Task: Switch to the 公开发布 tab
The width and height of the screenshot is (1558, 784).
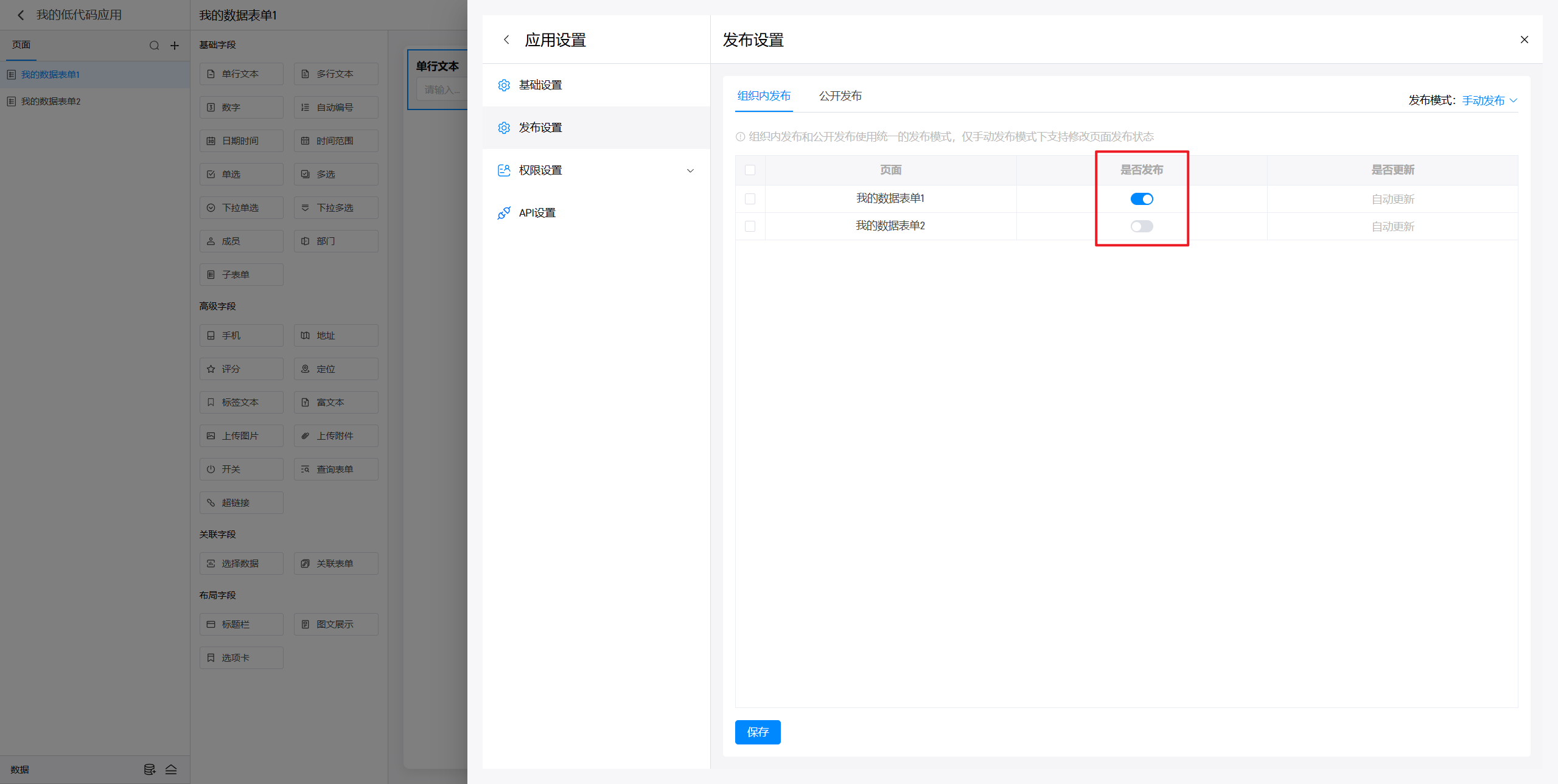Action: click(840, 96)
